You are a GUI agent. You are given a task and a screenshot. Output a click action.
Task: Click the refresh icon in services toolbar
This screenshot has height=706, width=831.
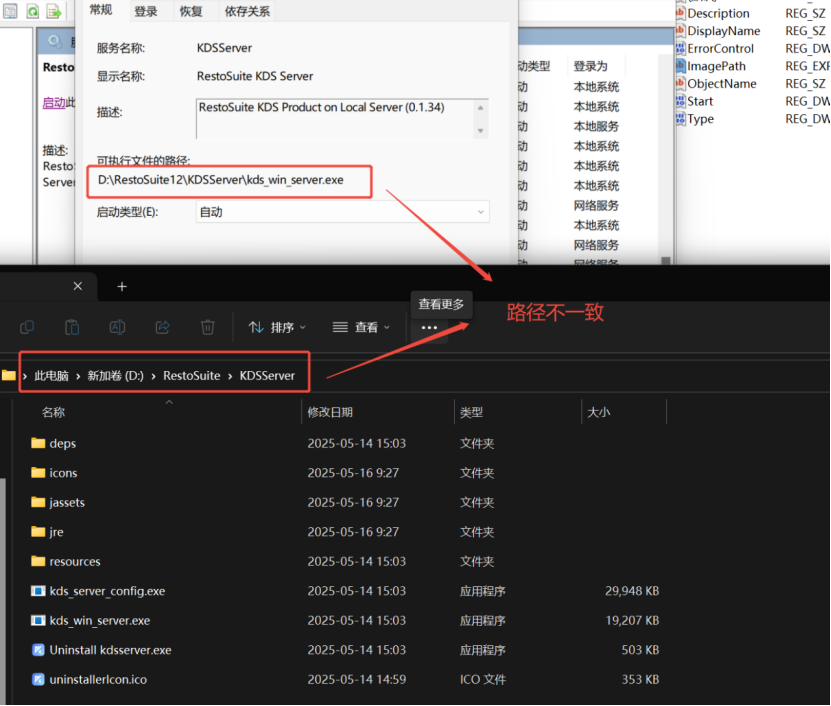[33, 11]
